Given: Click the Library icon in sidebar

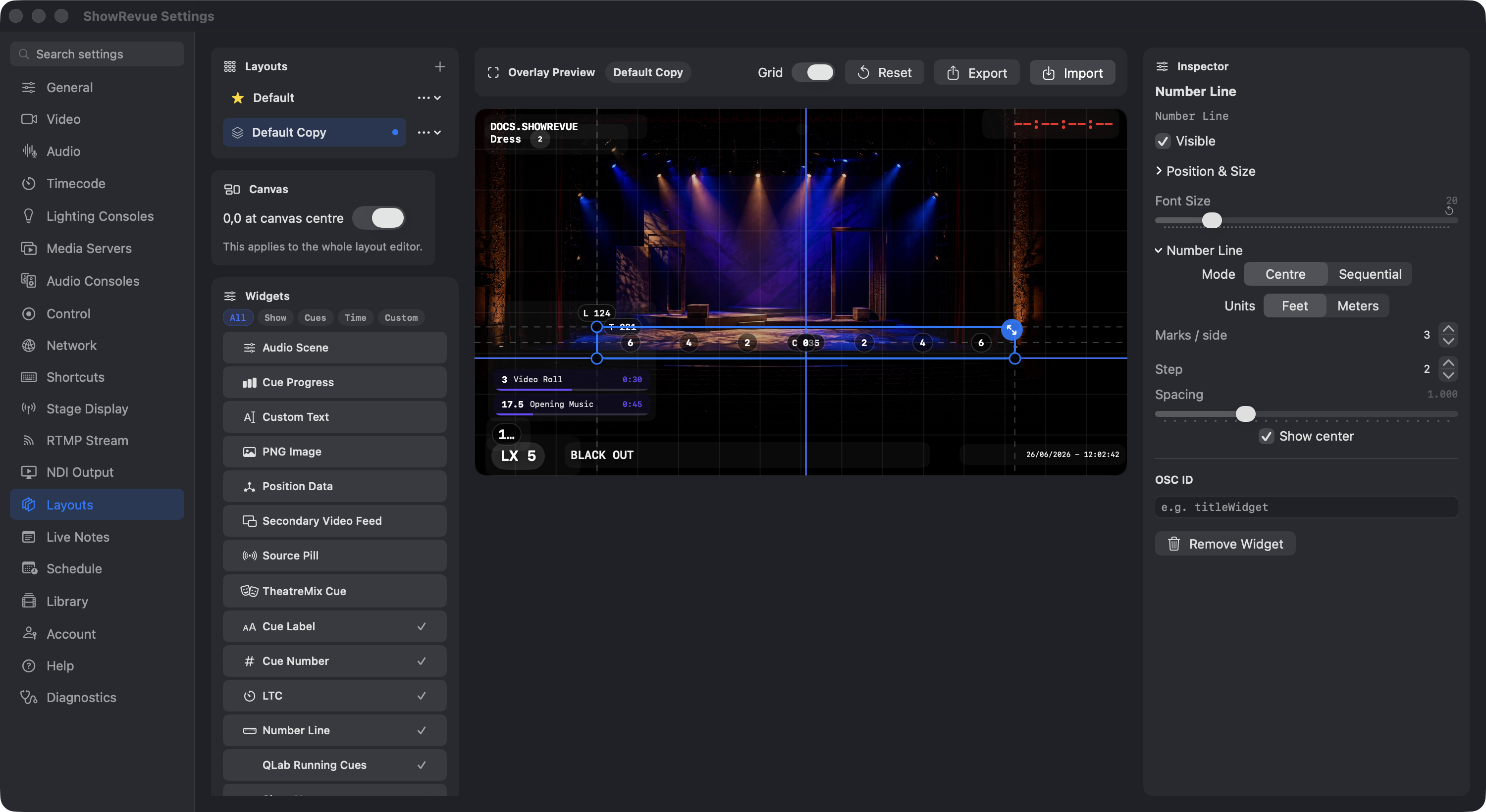Looking at the screenshot, I should (28, 601).
